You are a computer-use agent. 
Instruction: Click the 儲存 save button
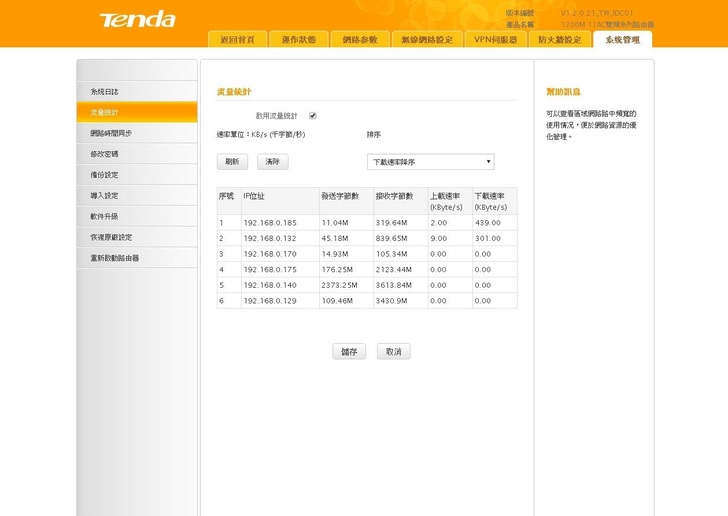348,352
